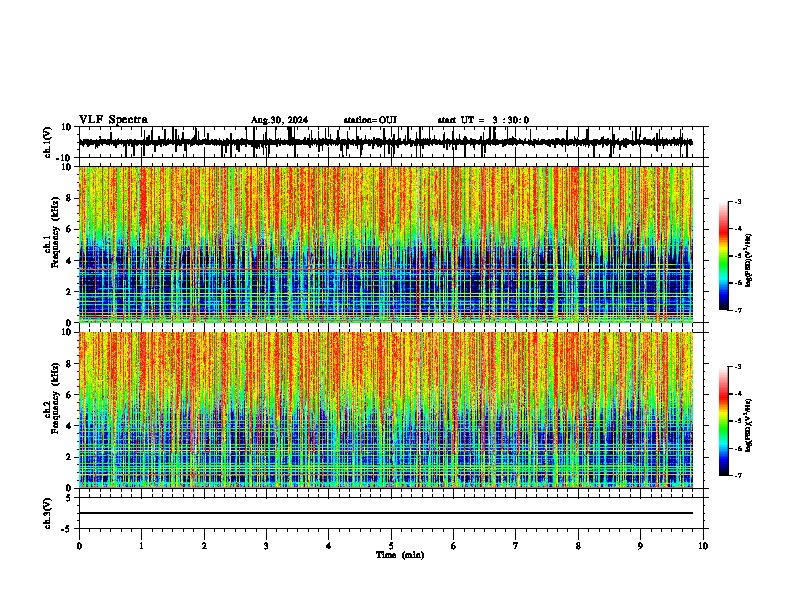The height and width of the screenshot is (612, 792).
Task: Click the "3" tick on the time axis
Action: coord(266,546)
